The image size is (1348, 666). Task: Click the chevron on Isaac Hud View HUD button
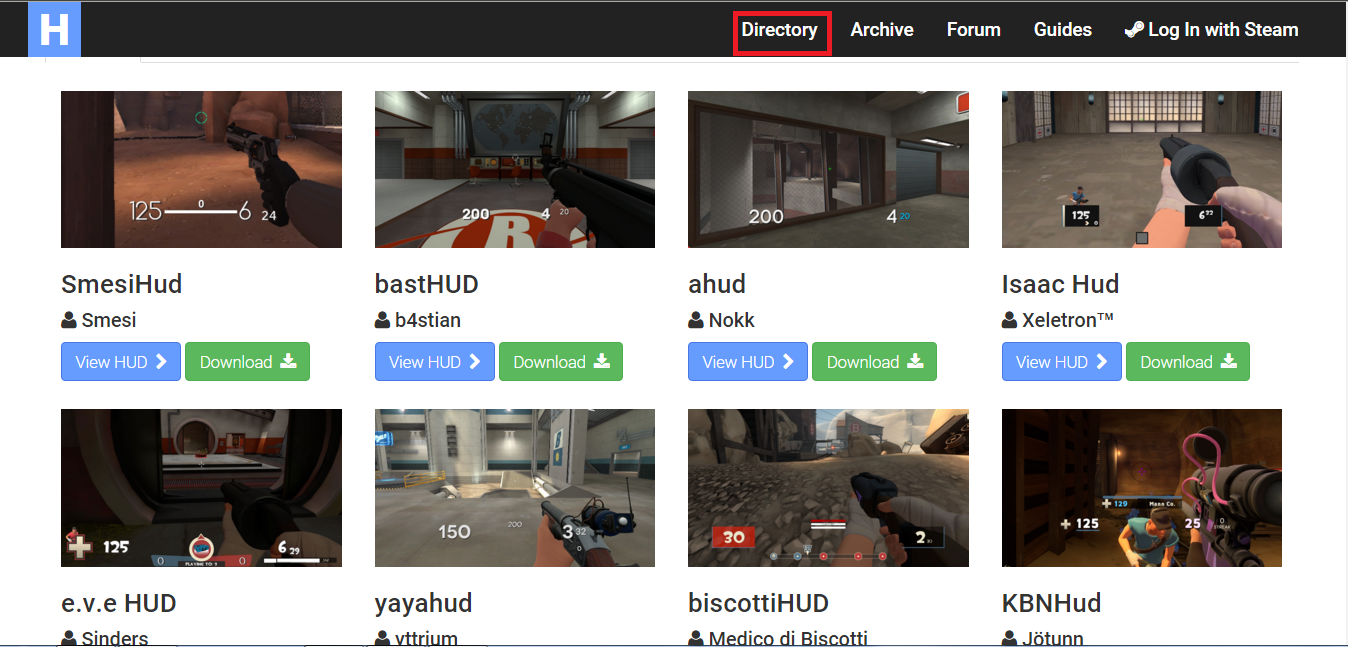click(x=1102, y=362)
